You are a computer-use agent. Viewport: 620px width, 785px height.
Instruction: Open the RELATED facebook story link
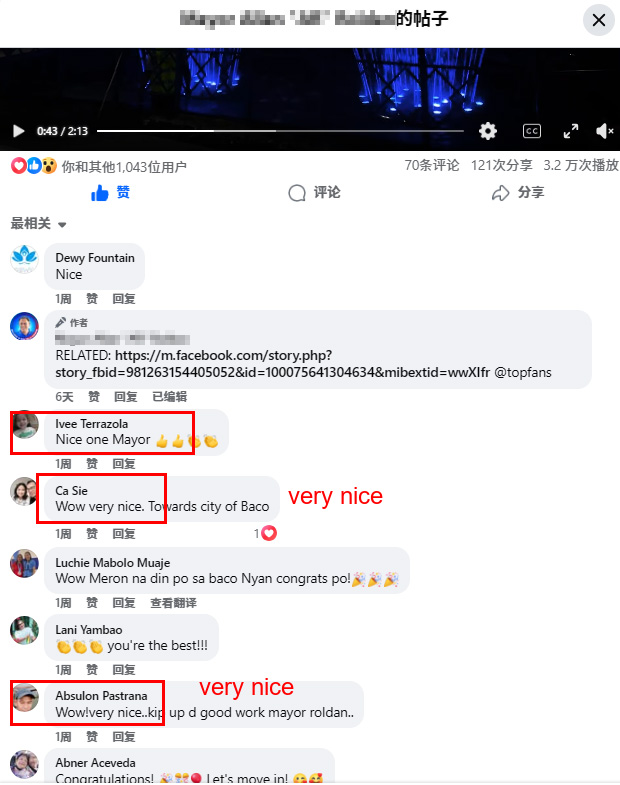coord(303,364)
